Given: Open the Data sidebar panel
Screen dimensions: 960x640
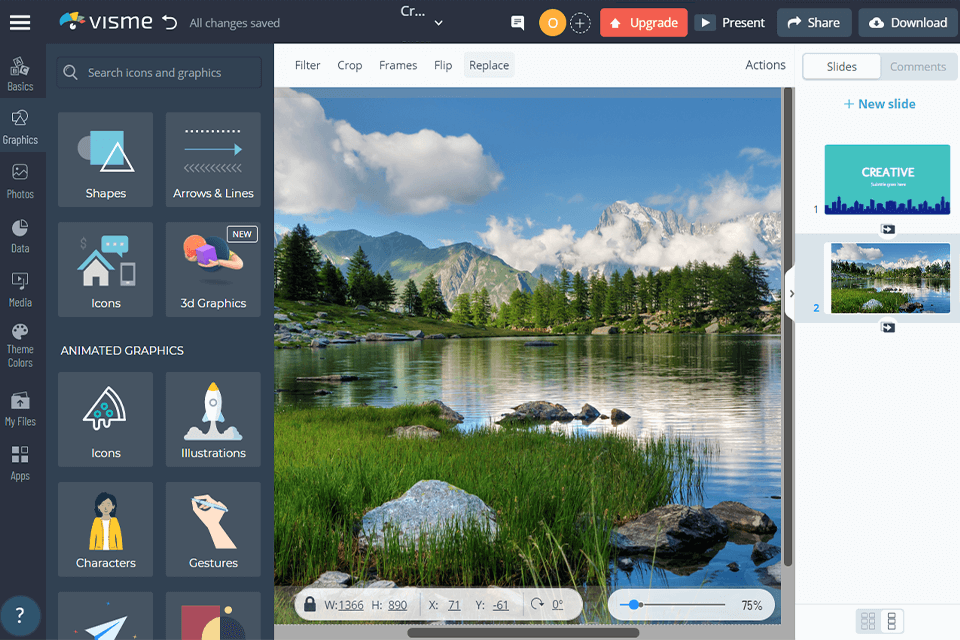Looking at the screenshot, I should point(20,236).
